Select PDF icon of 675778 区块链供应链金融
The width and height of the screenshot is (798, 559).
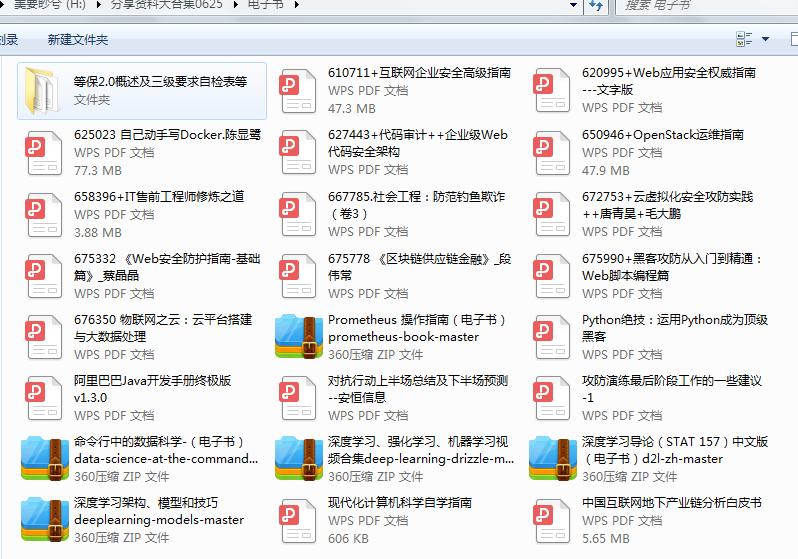pos(298,275)
